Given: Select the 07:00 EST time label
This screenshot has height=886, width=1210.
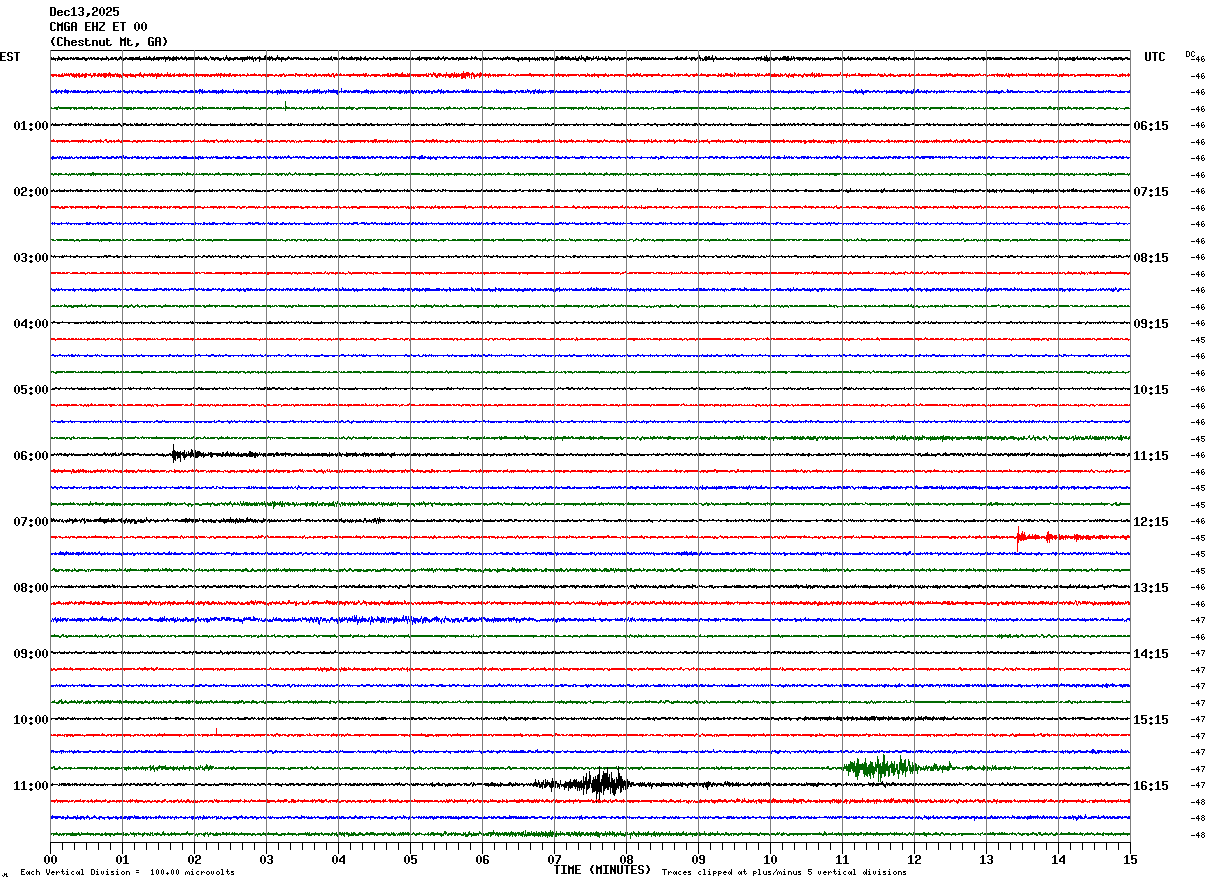Looking at the screenshot, I should (30, 522).
